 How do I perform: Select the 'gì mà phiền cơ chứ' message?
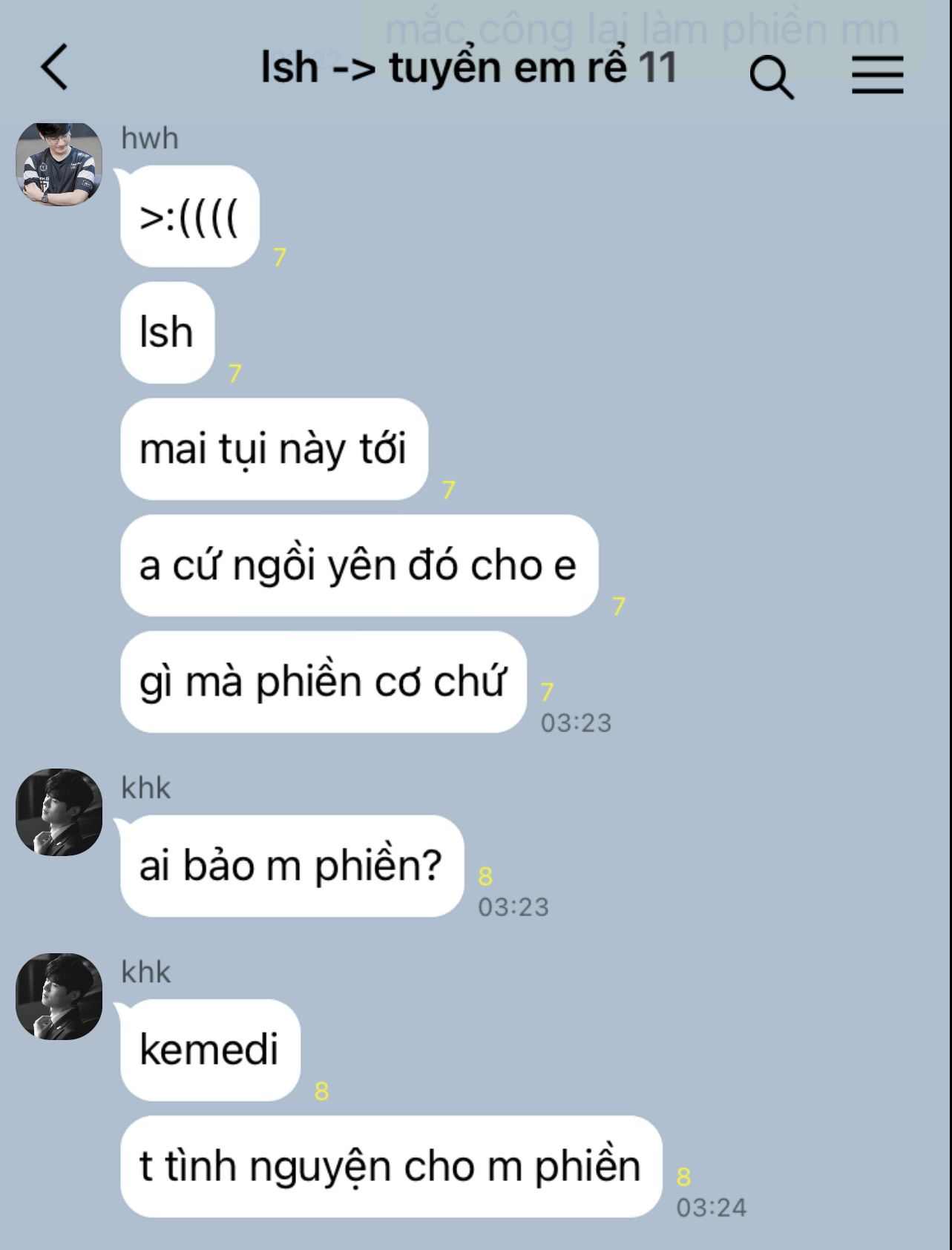(x=324, y=682)
